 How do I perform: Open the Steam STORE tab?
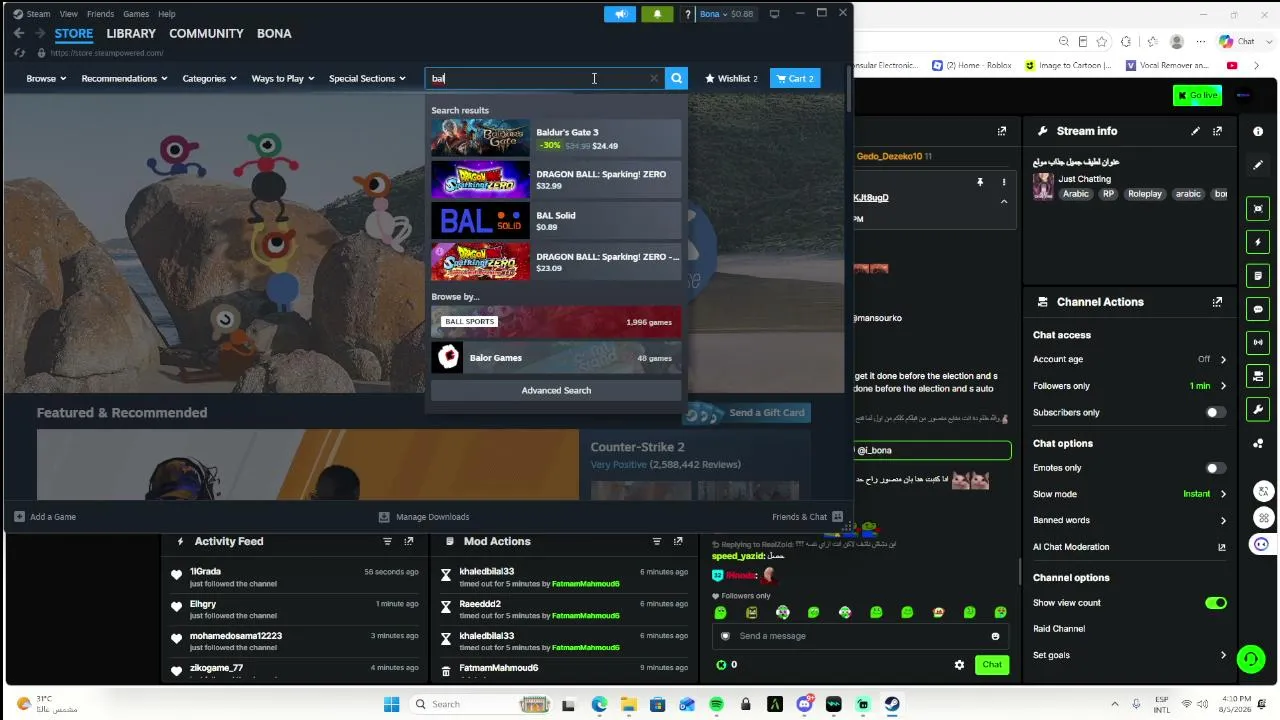click(74, 33)
